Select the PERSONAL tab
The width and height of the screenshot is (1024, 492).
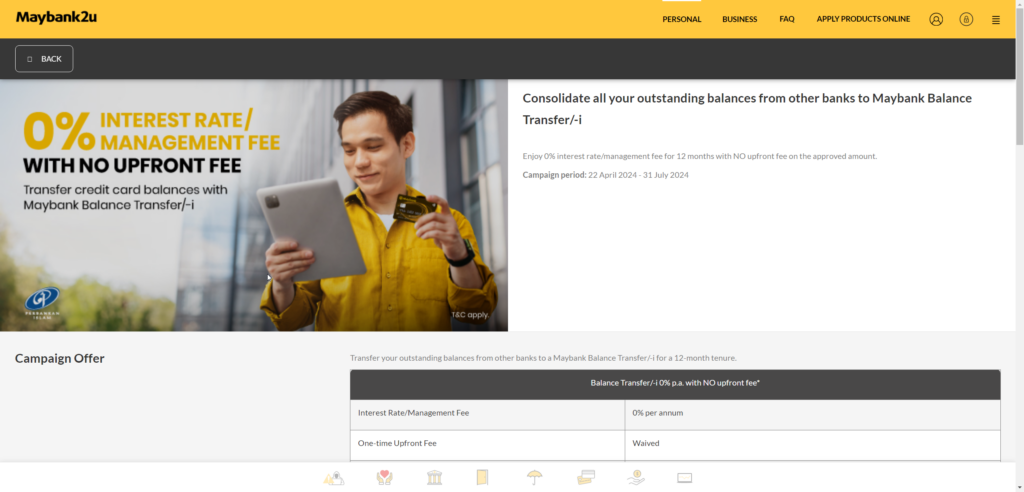click(x=681, y=19)
